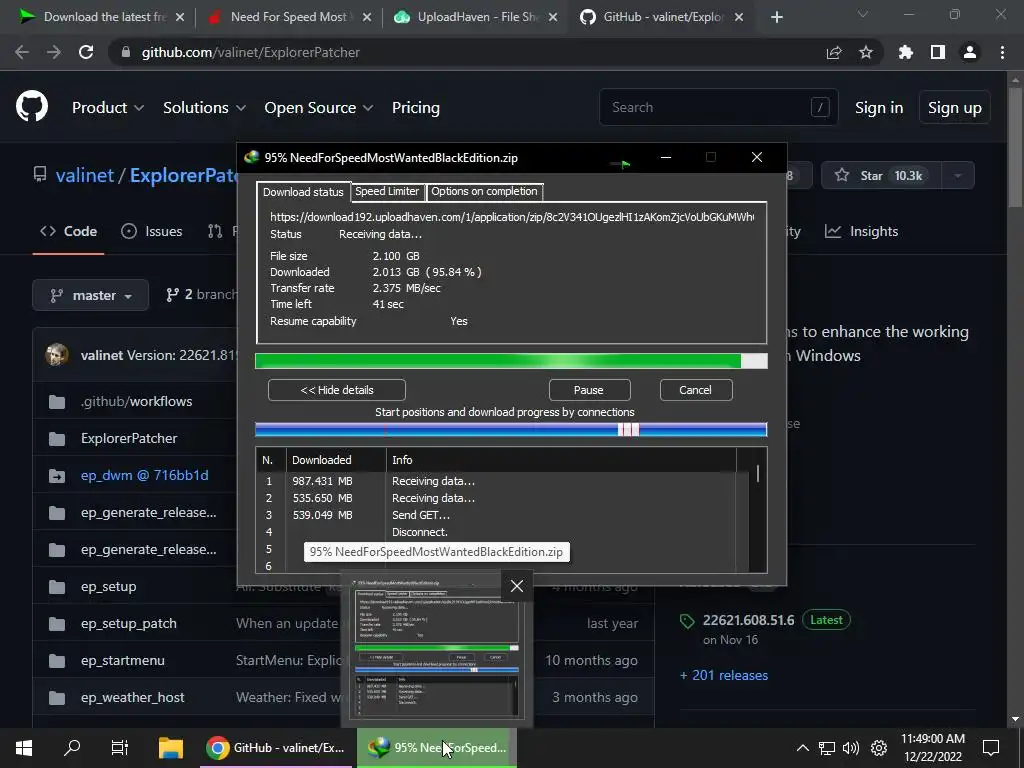Open the settings gear in system tray
The width and height of the screenshot is (1024, 768).
[879, 748]
